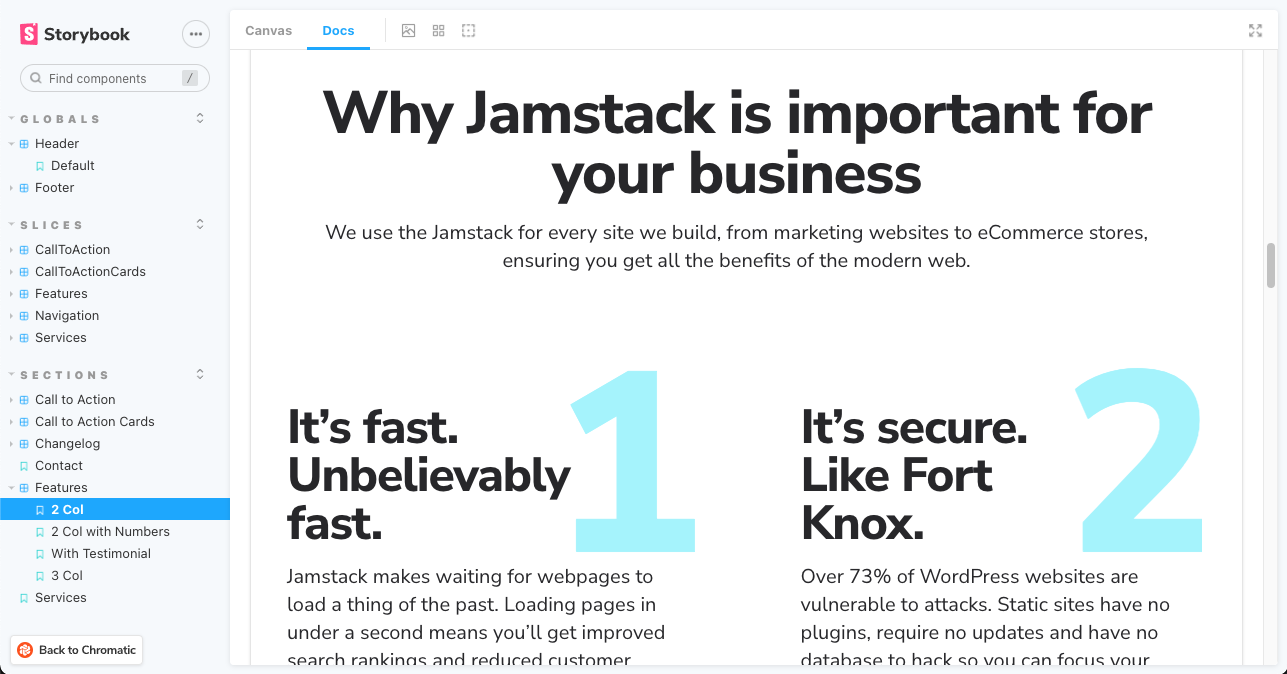Viewport: 1287px width, 674px height.
Task: Click expand-all arrows beside SLICES
Action: (x=200, y=224)
